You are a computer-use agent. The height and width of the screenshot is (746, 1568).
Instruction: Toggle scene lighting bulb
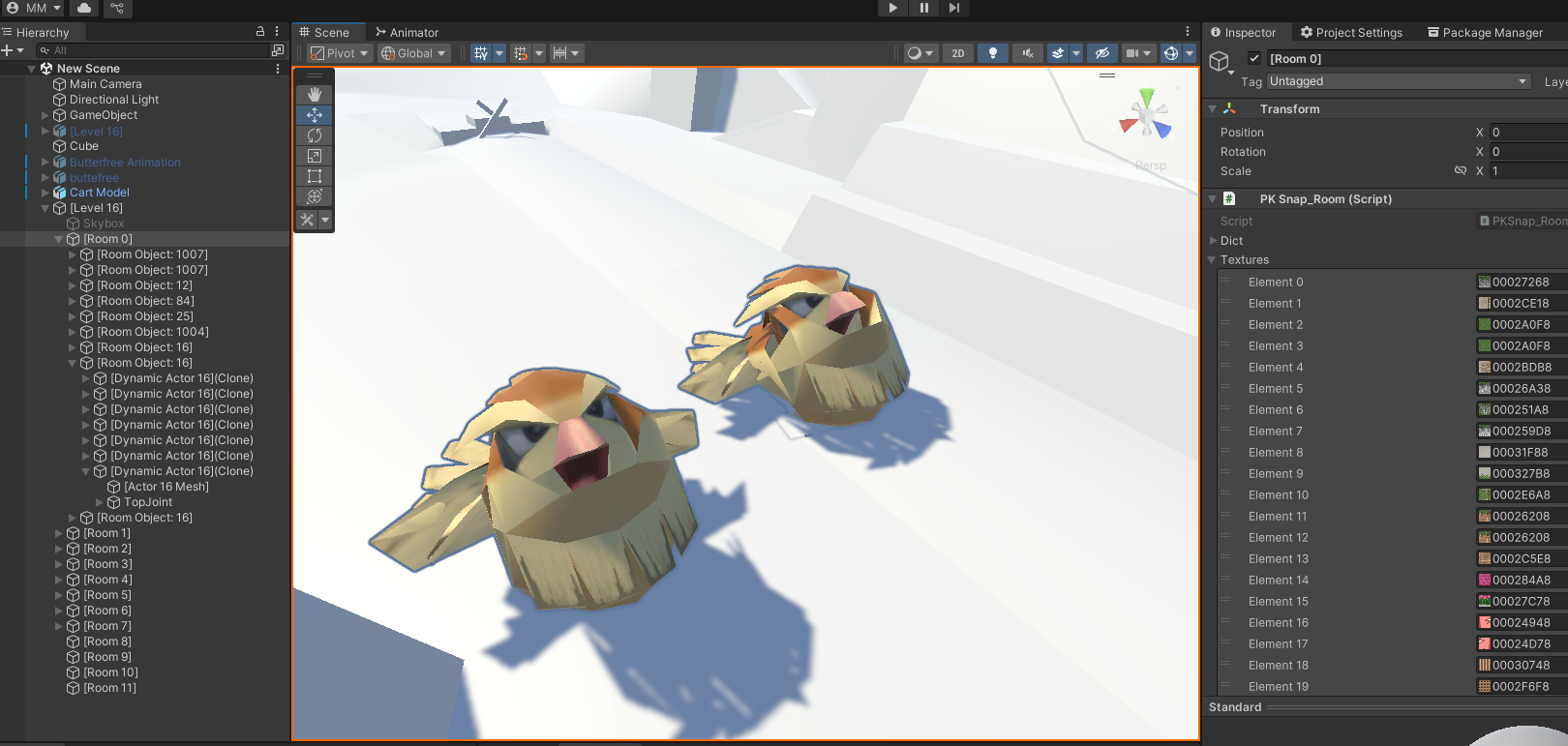coord(992,53)
